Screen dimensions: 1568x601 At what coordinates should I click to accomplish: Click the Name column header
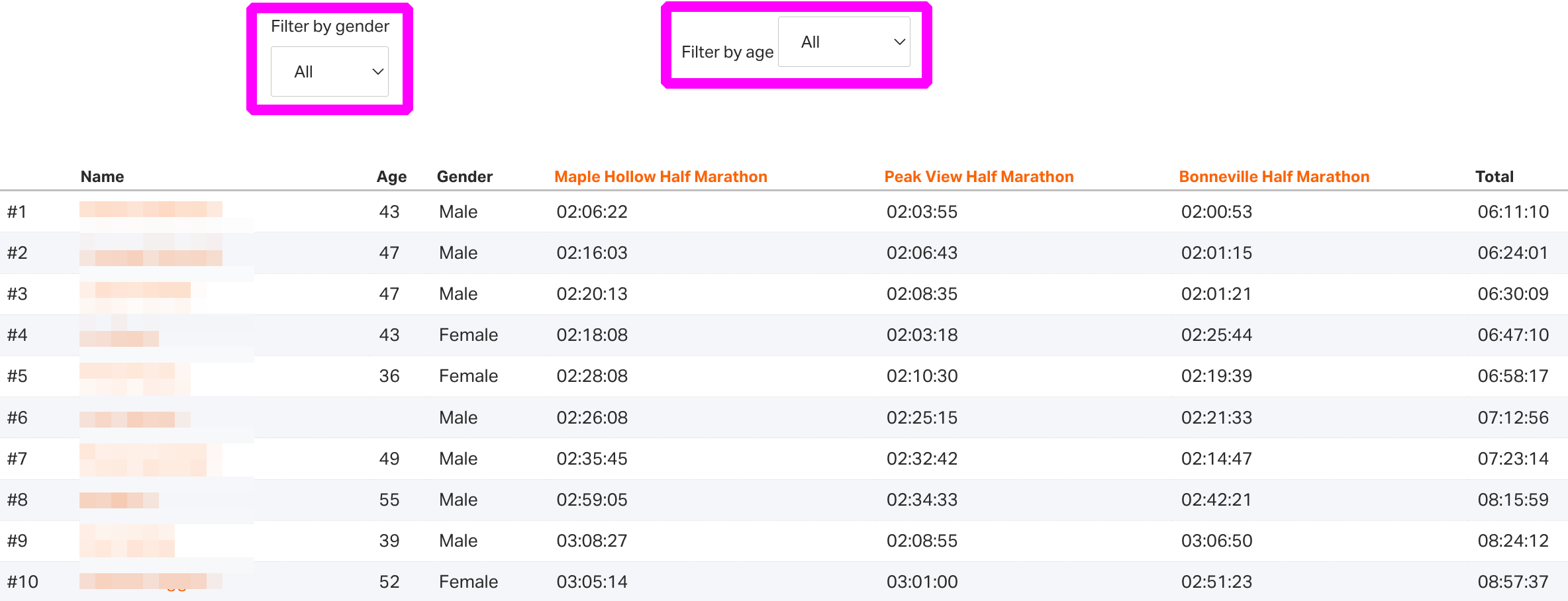(x=102, y=177)
